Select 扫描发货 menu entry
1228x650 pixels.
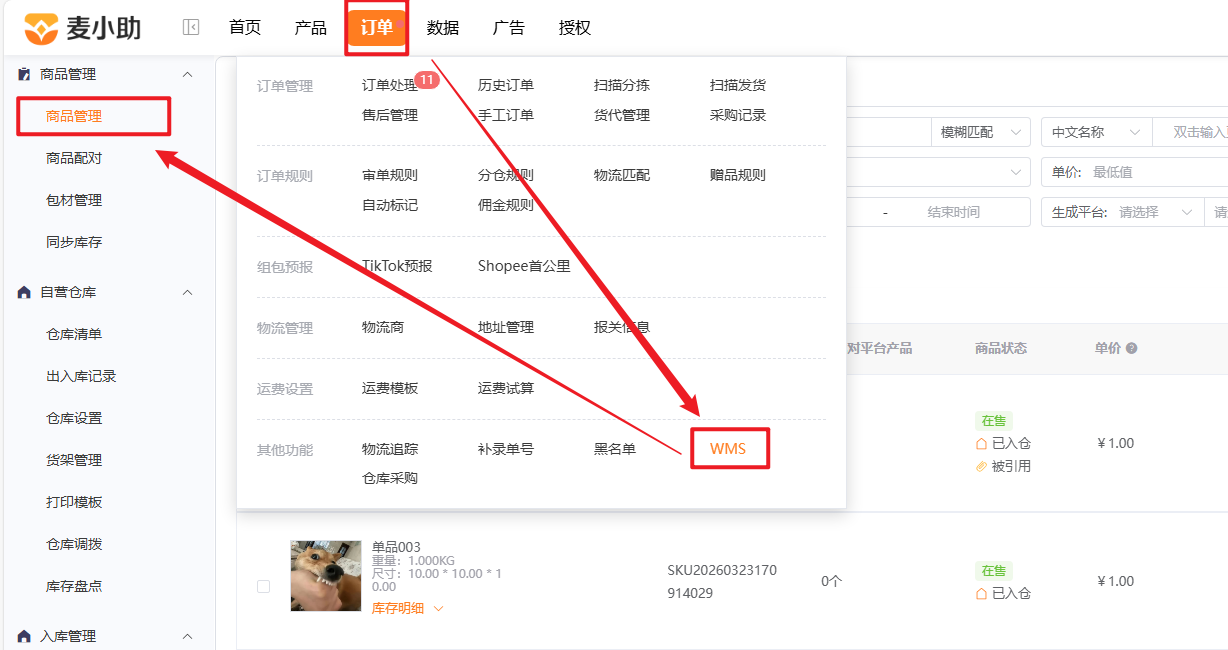point(738,86)
